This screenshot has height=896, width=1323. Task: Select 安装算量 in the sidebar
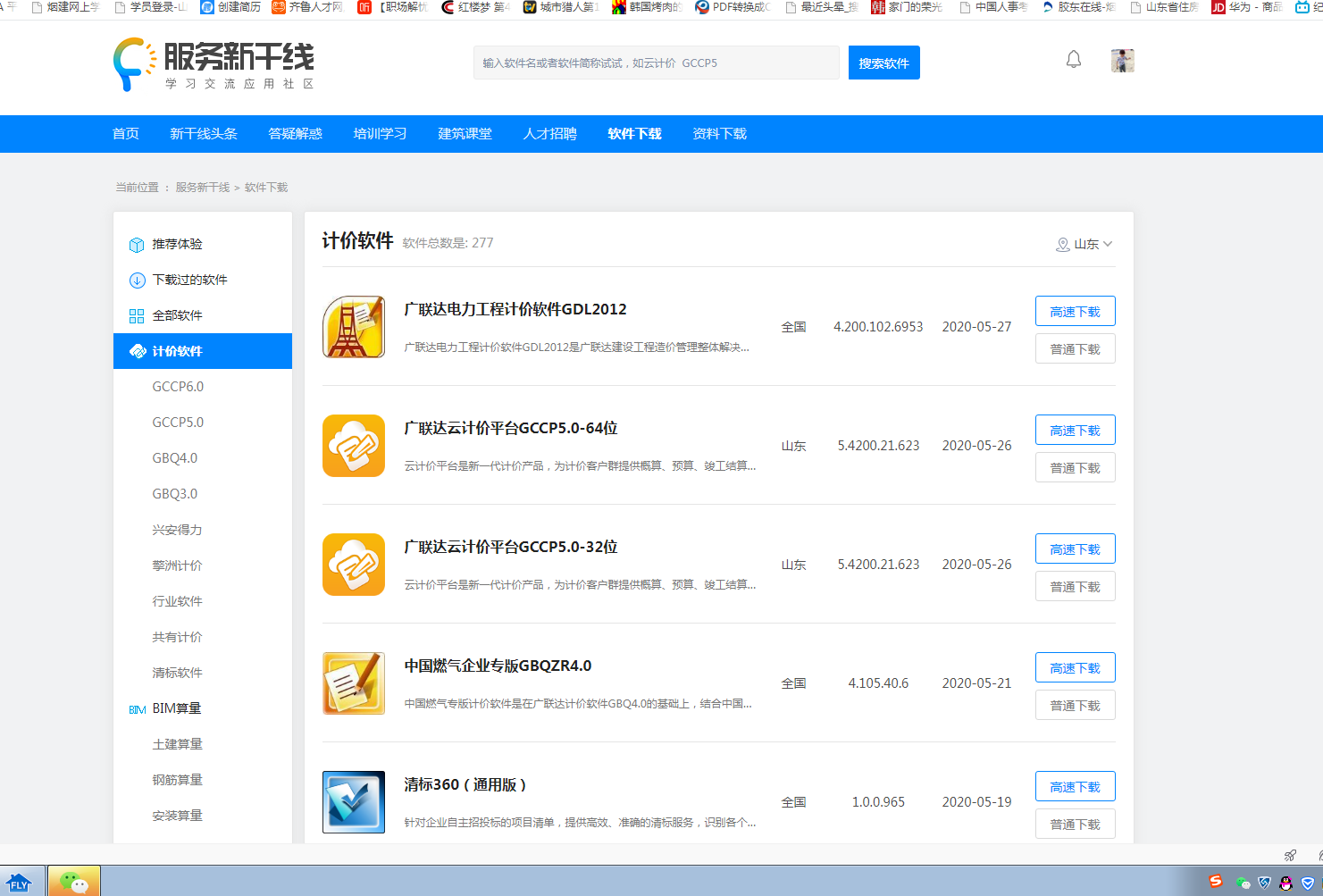point(178,816)
